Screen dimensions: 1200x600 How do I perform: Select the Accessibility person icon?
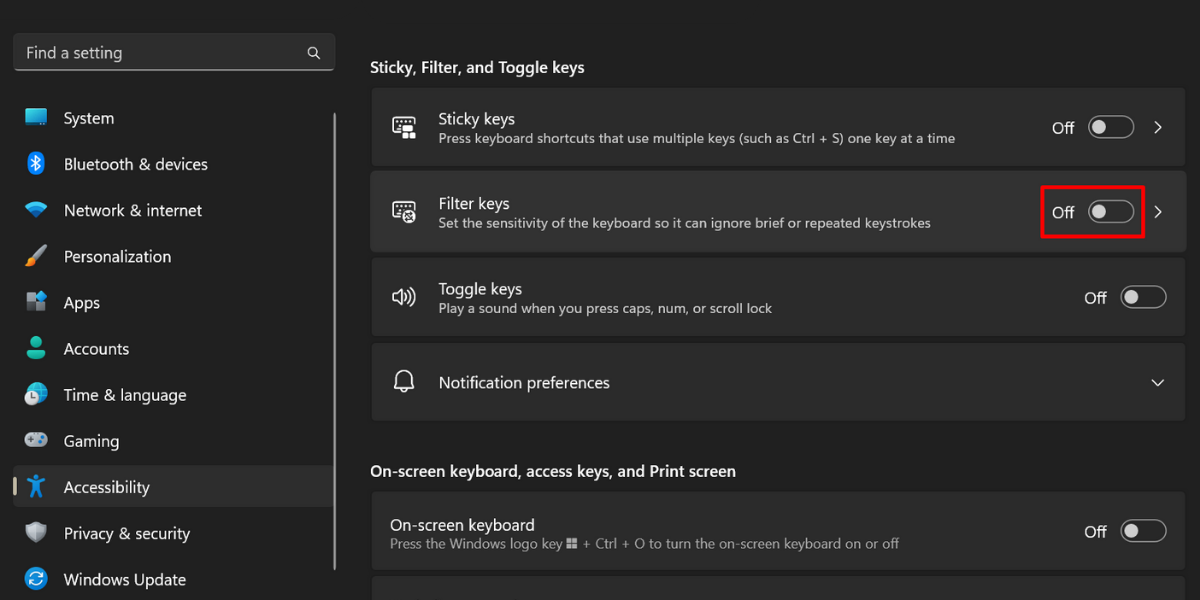pyautogui.click(x=34, y=487)
